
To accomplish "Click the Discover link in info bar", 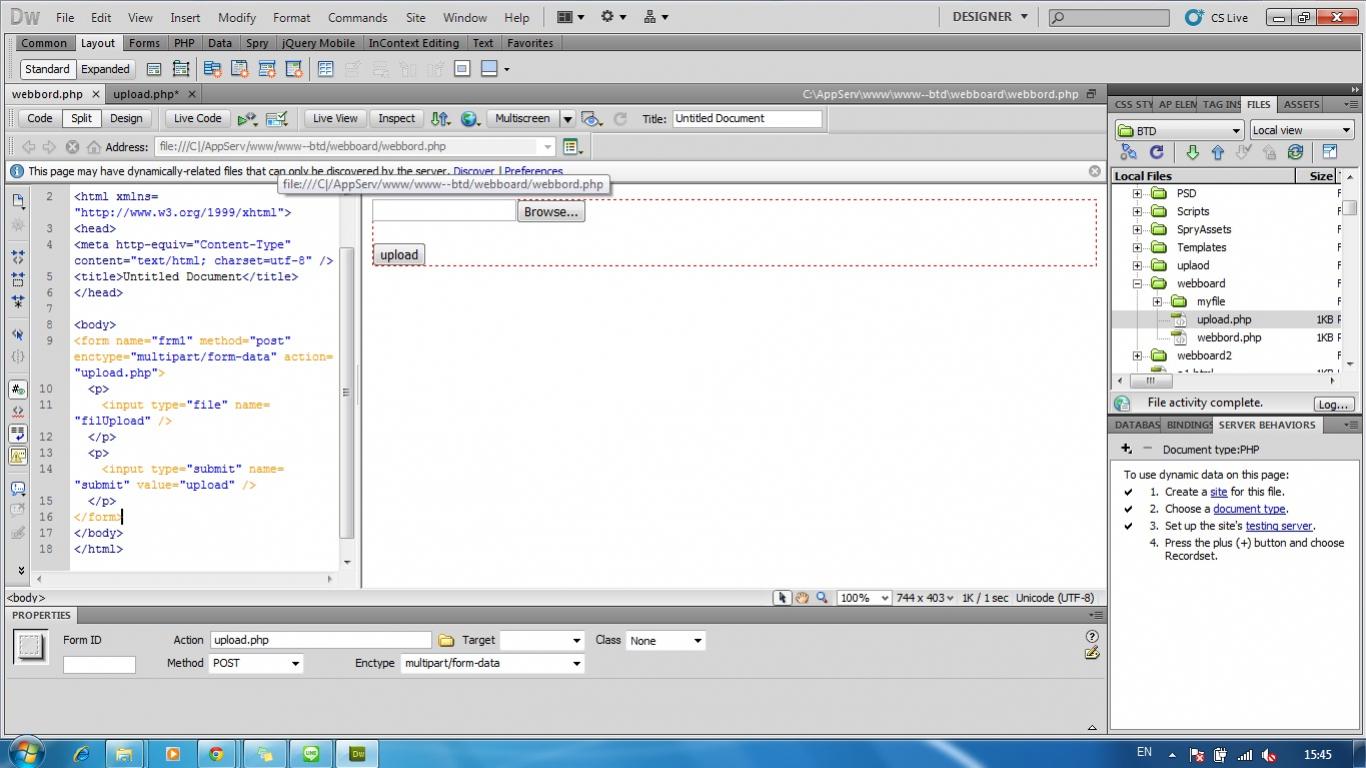I will (474, 171).
